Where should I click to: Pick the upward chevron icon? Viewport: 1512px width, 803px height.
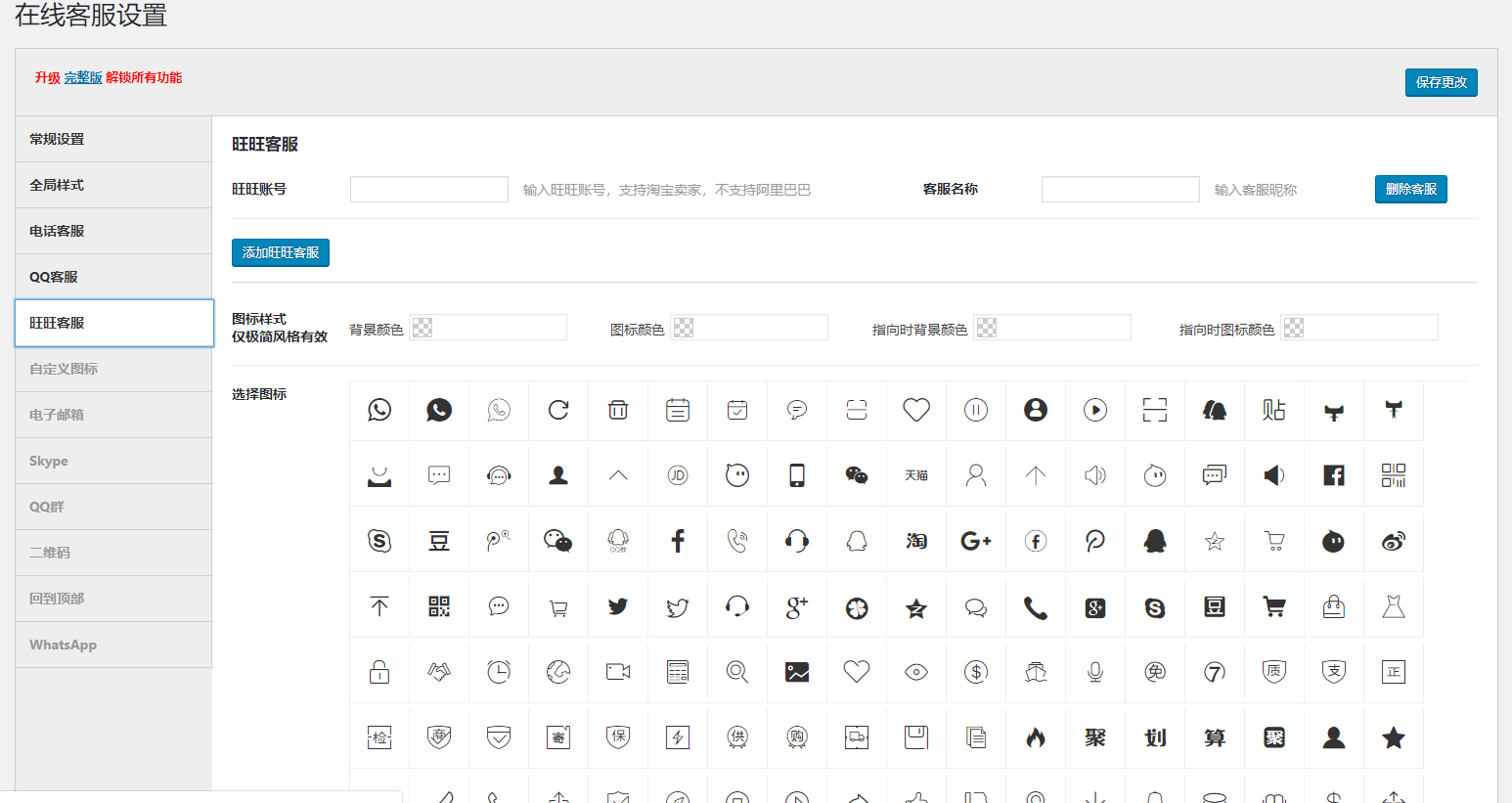(618, 475)
